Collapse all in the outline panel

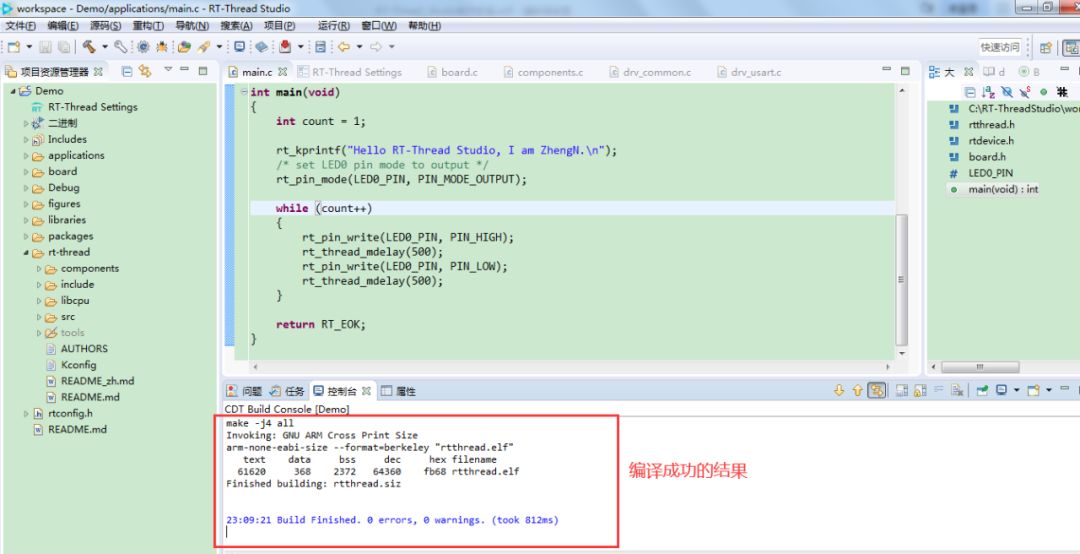point(970,92)
